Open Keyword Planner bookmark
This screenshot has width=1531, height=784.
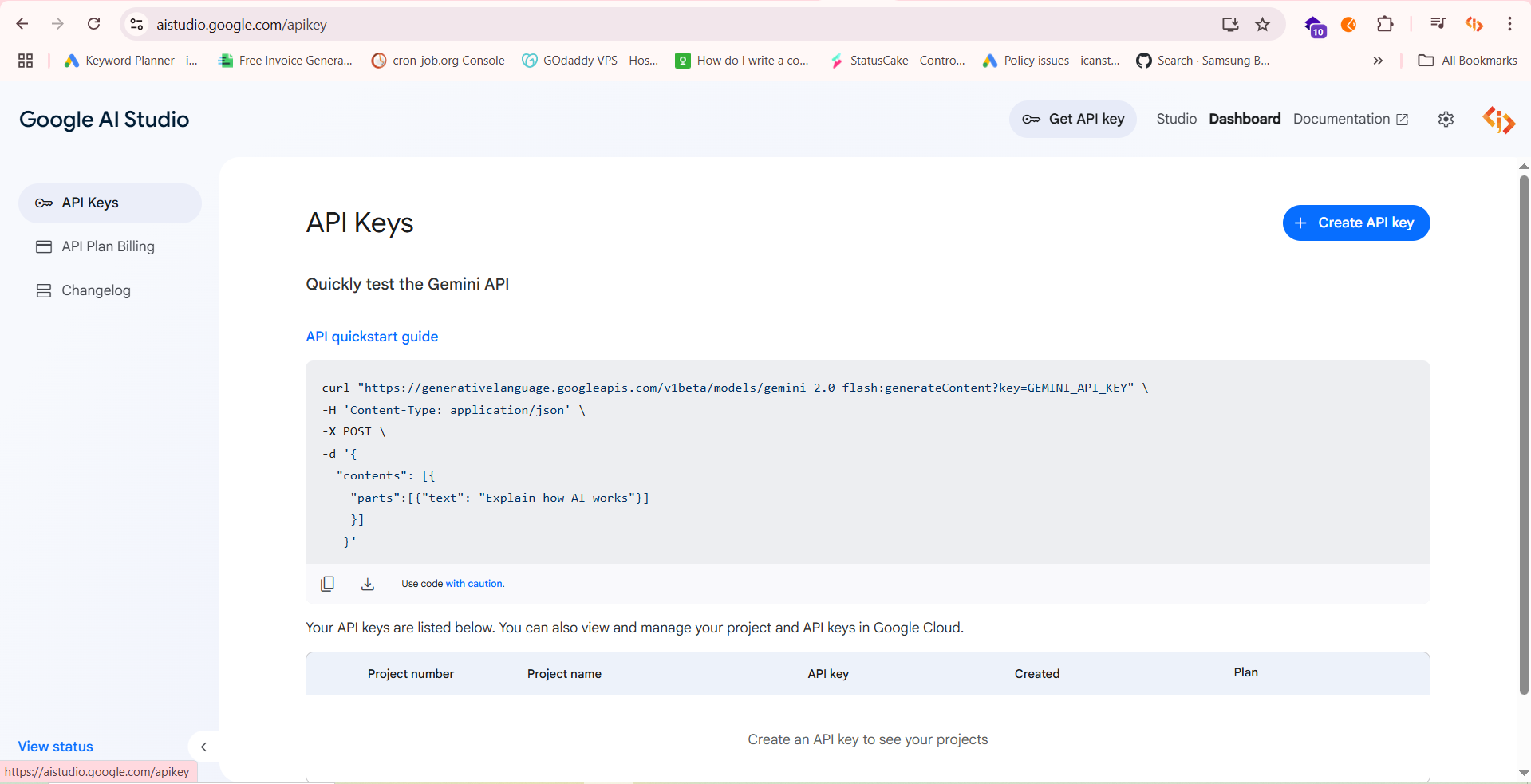tap(131, 61)
